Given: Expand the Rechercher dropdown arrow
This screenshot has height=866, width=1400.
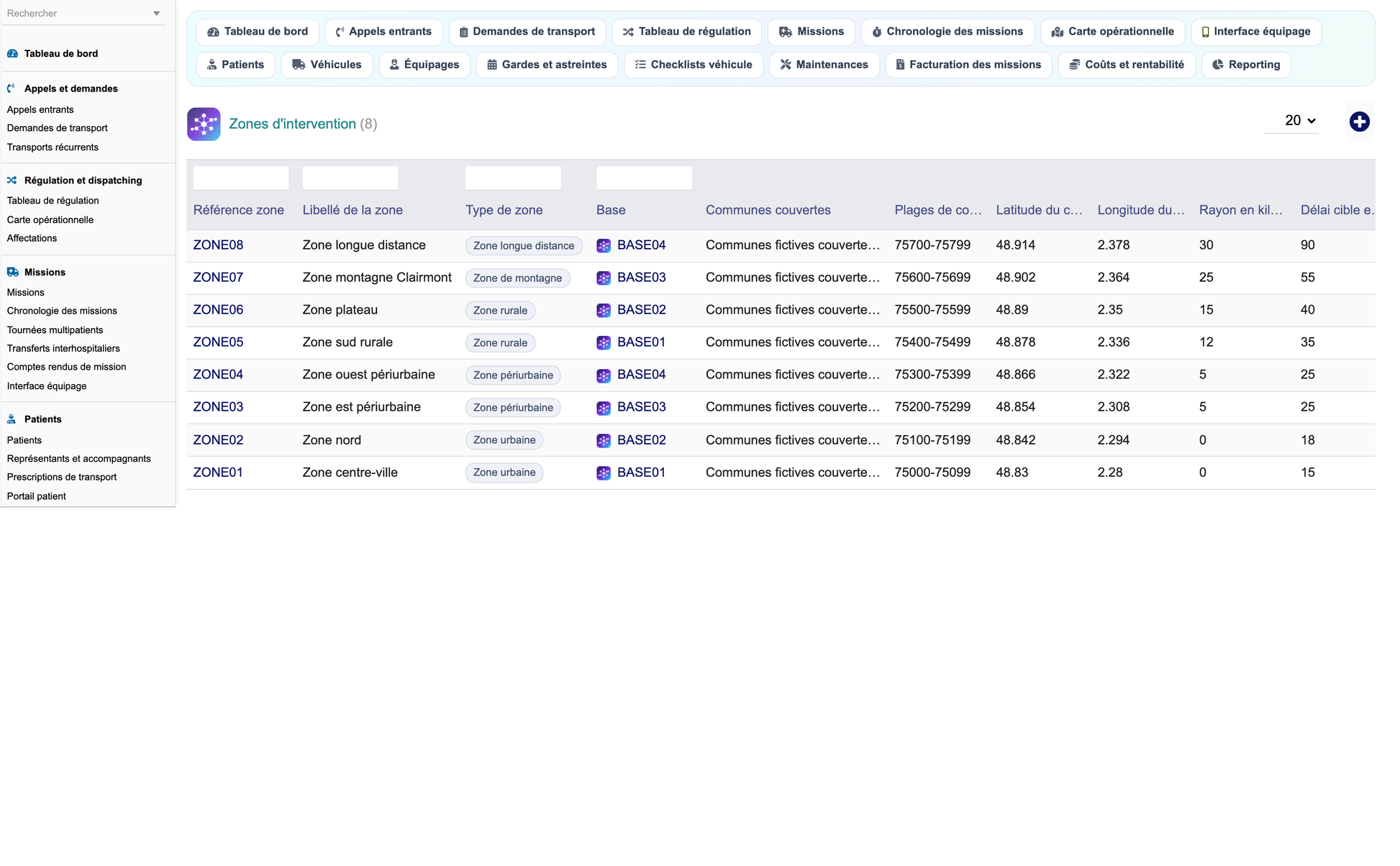Looking at the screenshot, I should [156, 14].
